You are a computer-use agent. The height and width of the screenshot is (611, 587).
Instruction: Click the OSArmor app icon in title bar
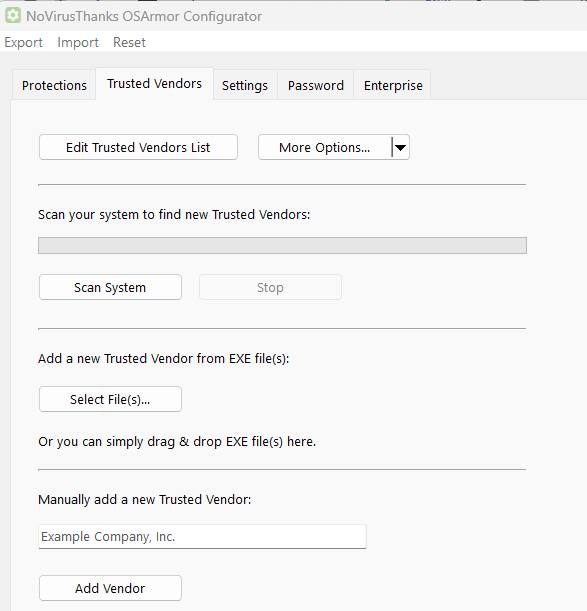(13, 16)
